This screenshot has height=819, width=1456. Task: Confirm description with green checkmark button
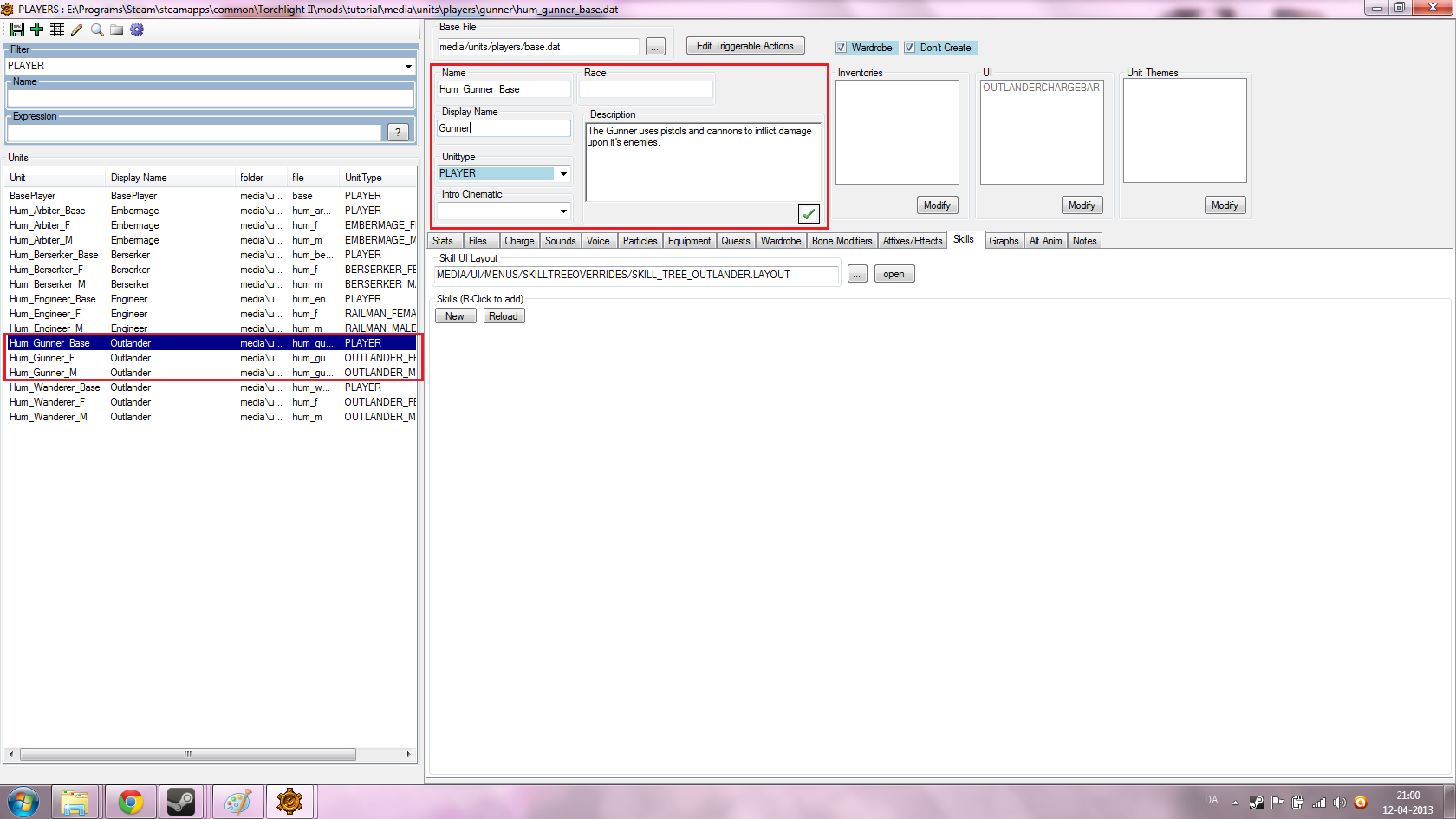click(809, 213)
